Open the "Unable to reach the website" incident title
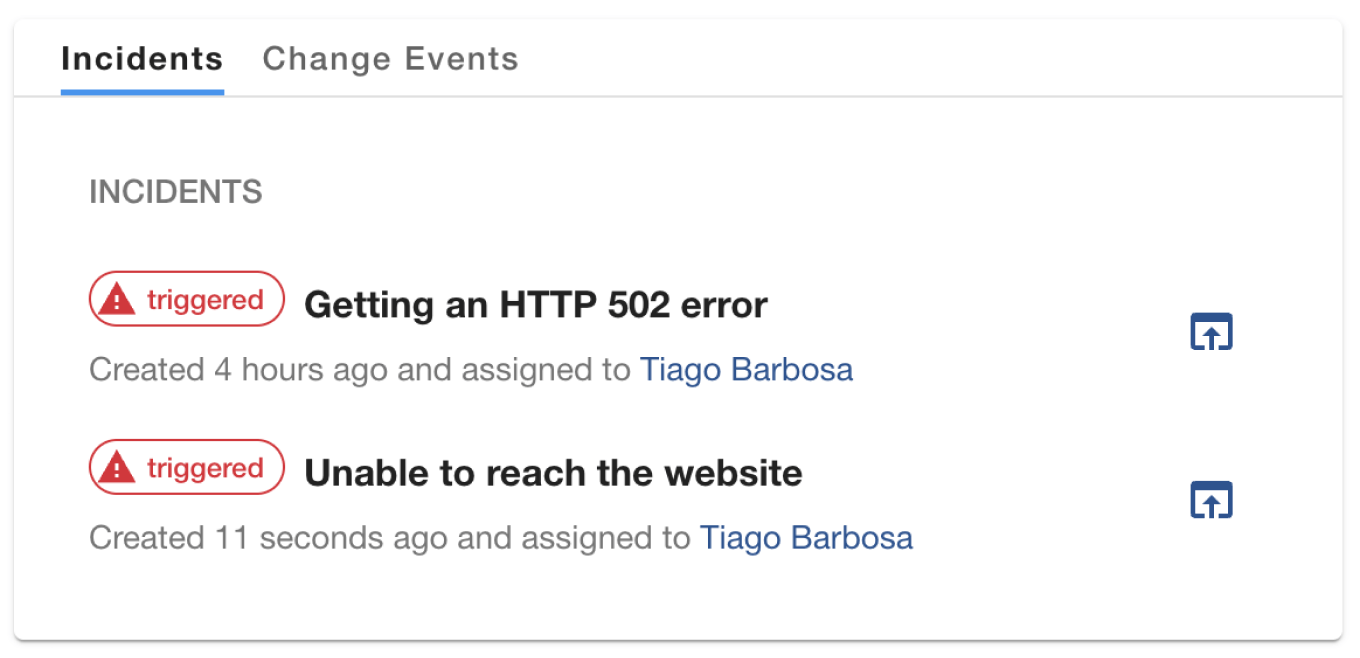1360x658 pixels. coord(553,472)
